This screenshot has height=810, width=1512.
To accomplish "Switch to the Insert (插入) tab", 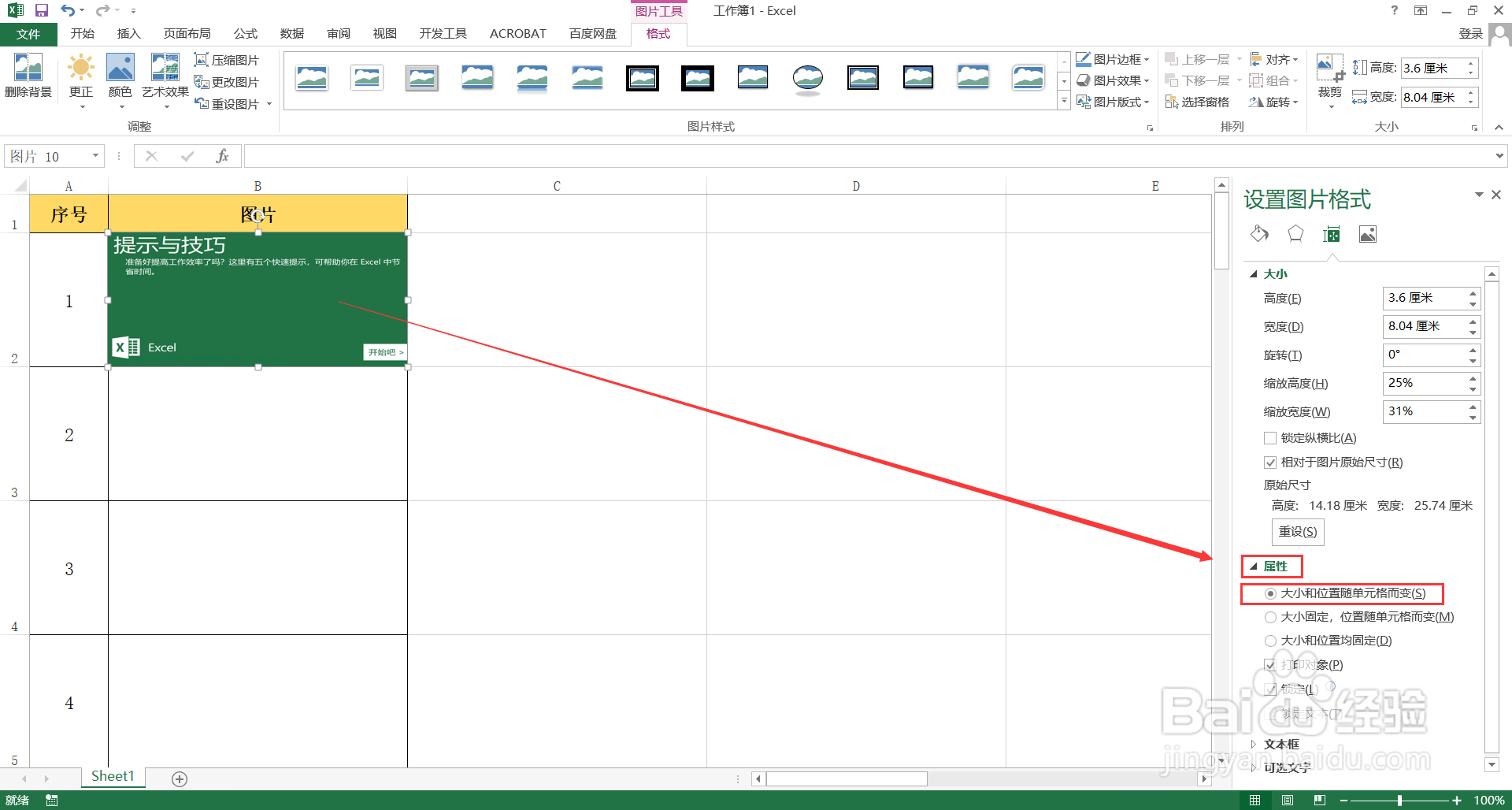I will tap(128, 34).
